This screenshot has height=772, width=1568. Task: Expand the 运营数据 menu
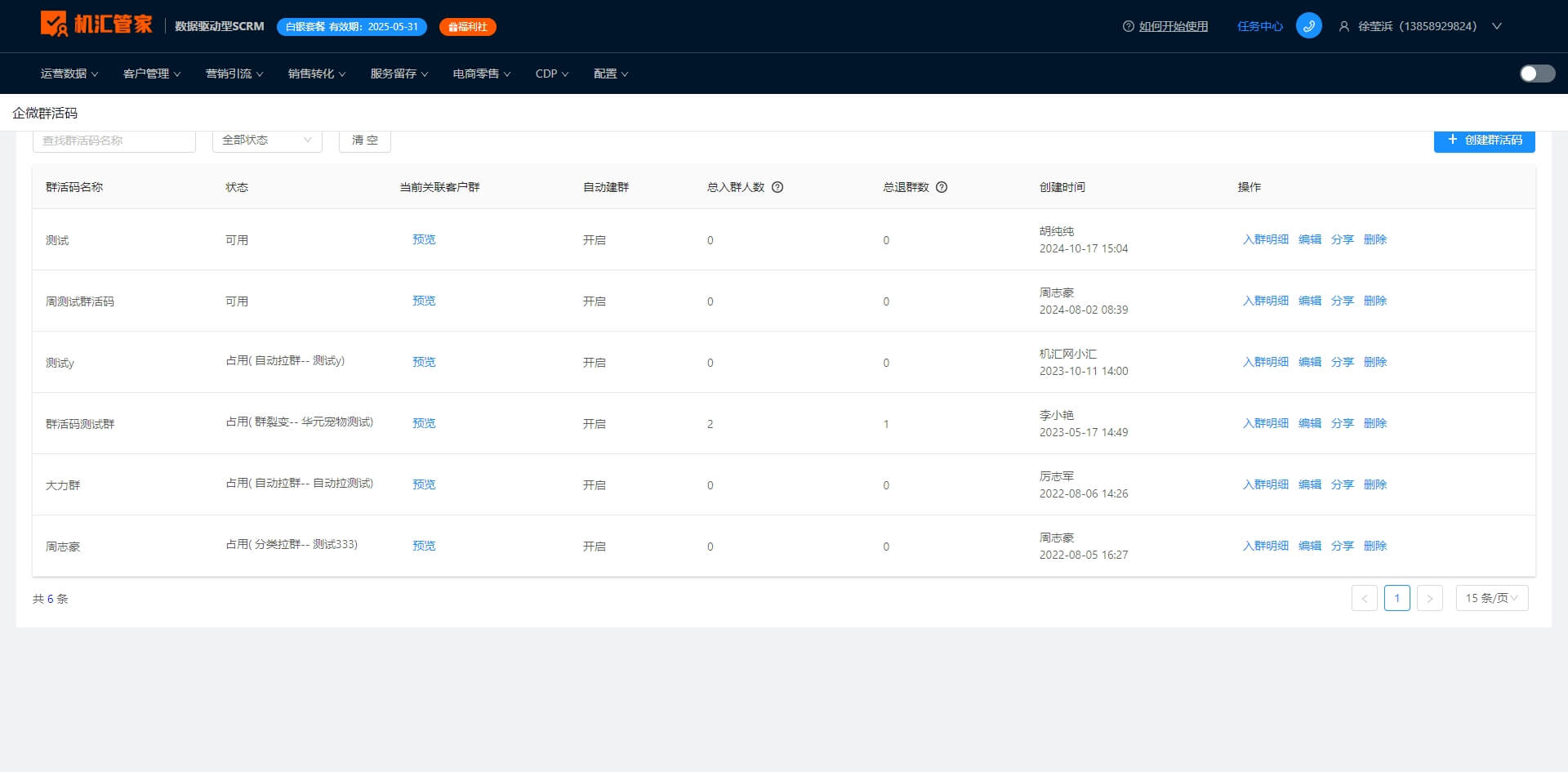point(69,74)
